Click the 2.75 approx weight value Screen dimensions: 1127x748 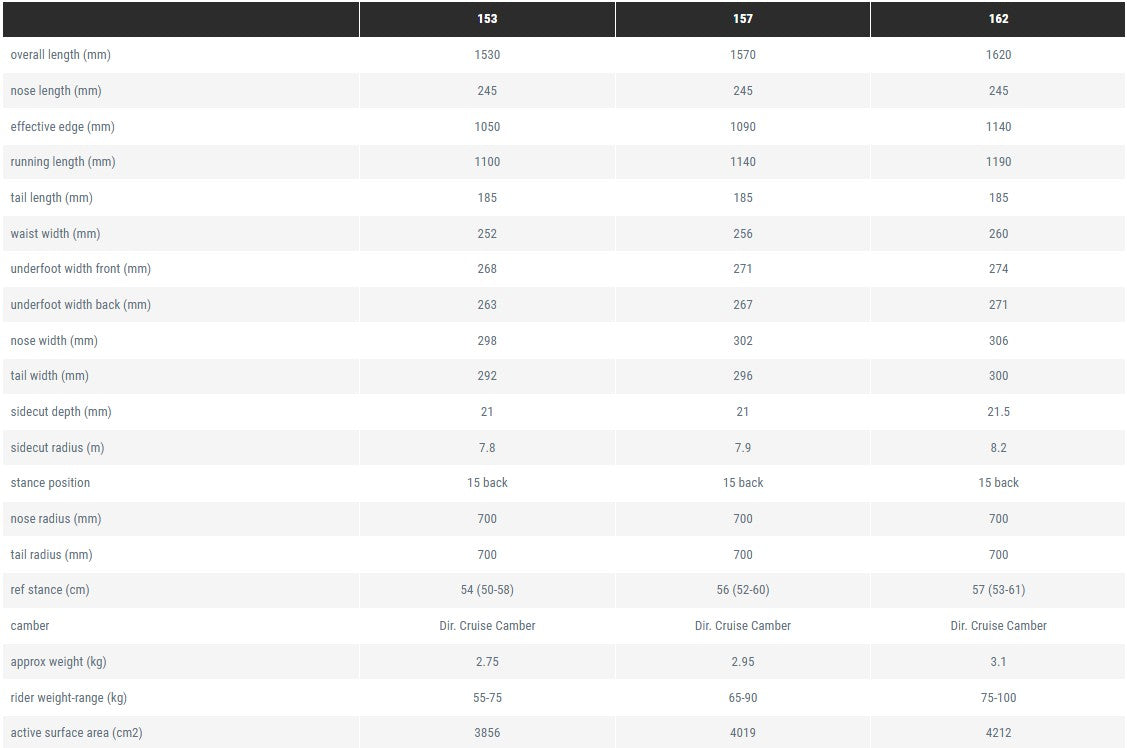tap(487, 662)
